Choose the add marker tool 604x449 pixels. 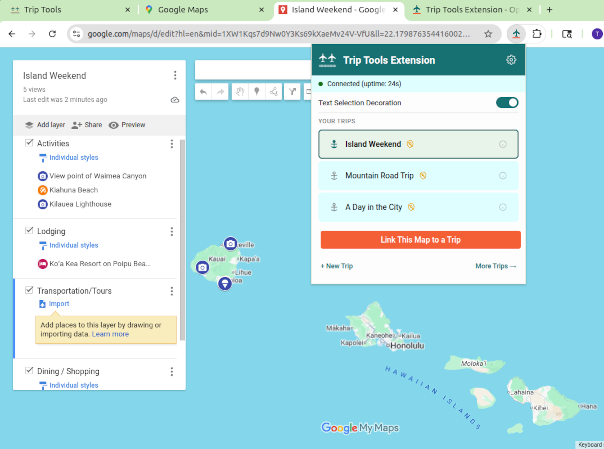(256, 92)
